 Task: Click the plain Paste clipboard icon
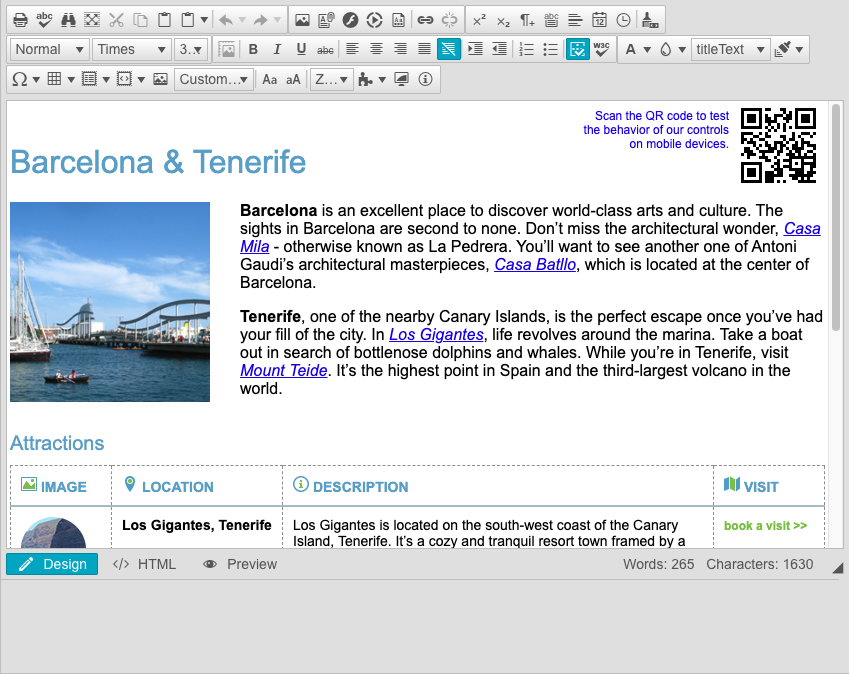164,21
